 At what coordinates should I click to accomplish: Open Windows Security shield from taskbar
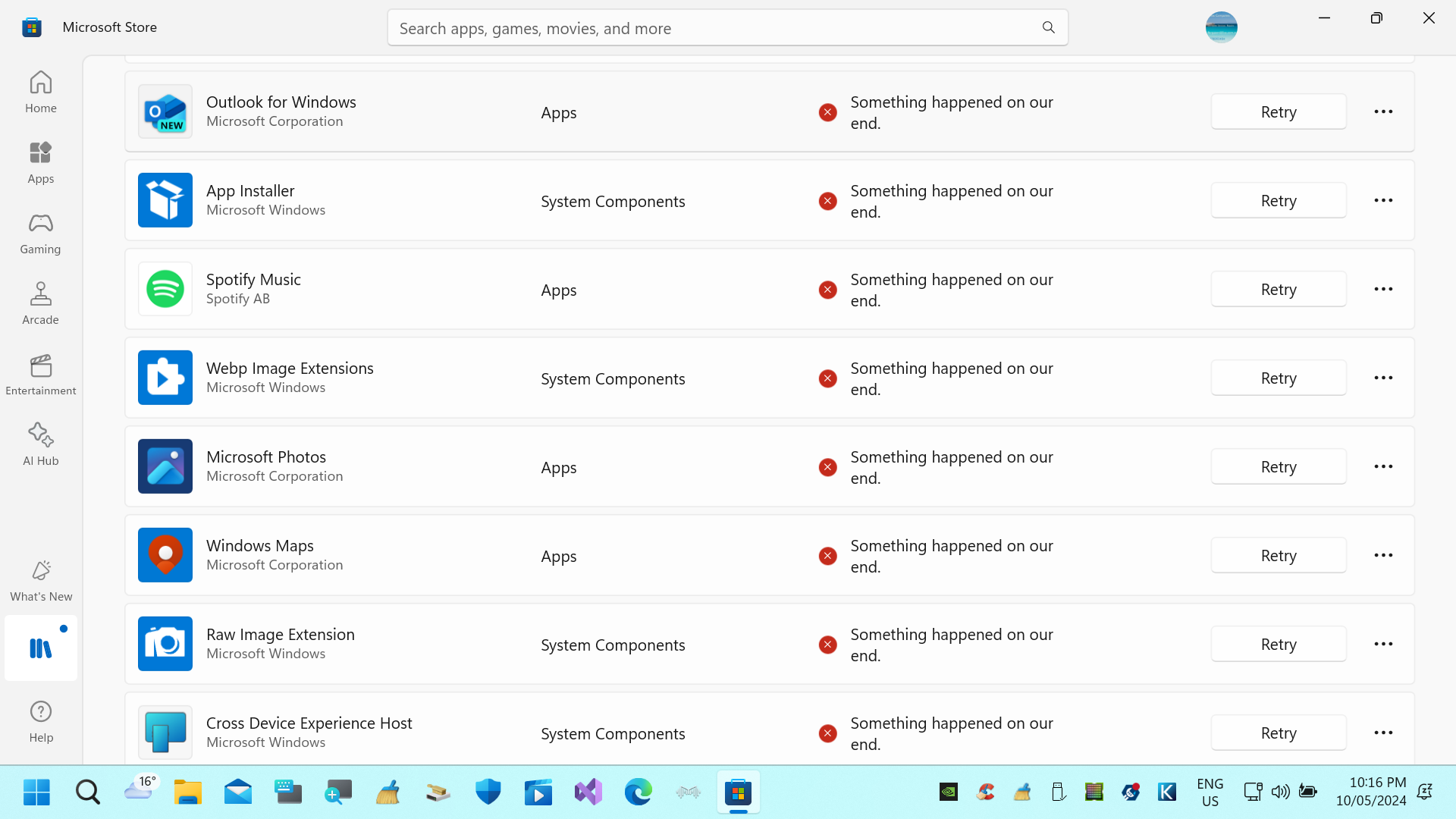coord(488,792)
